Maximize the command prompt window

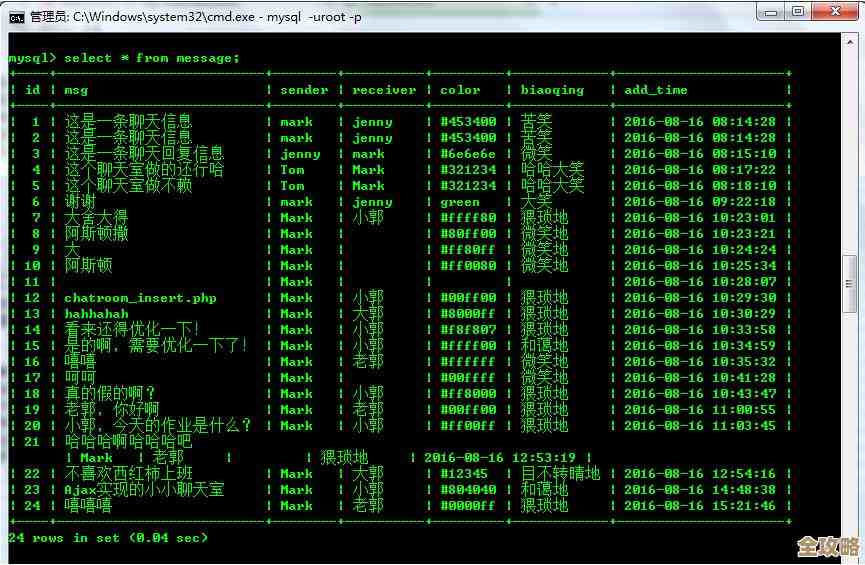click(798, 12)
